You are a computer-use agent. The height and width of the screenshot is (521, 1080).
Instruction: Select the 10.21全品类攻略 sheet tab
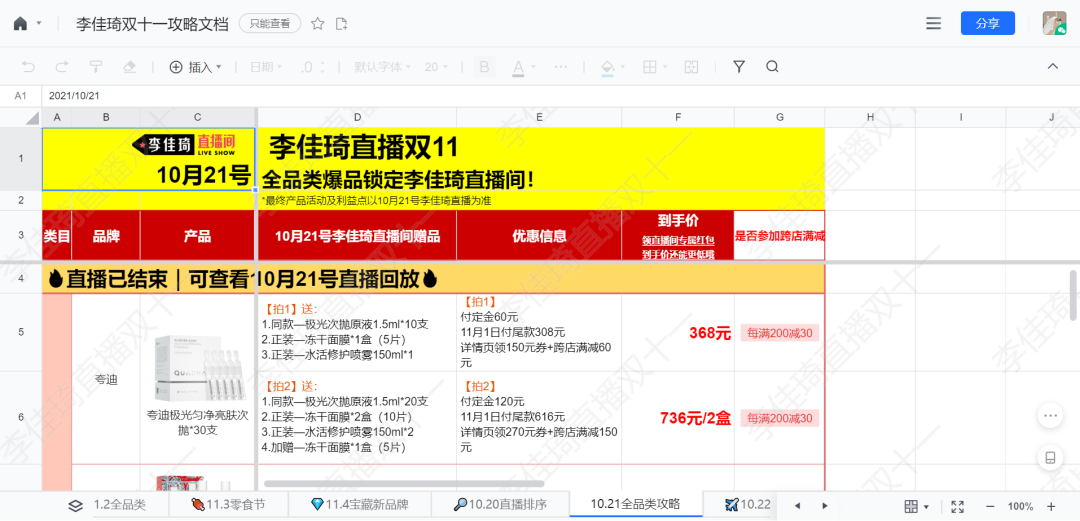coord(635,504)
